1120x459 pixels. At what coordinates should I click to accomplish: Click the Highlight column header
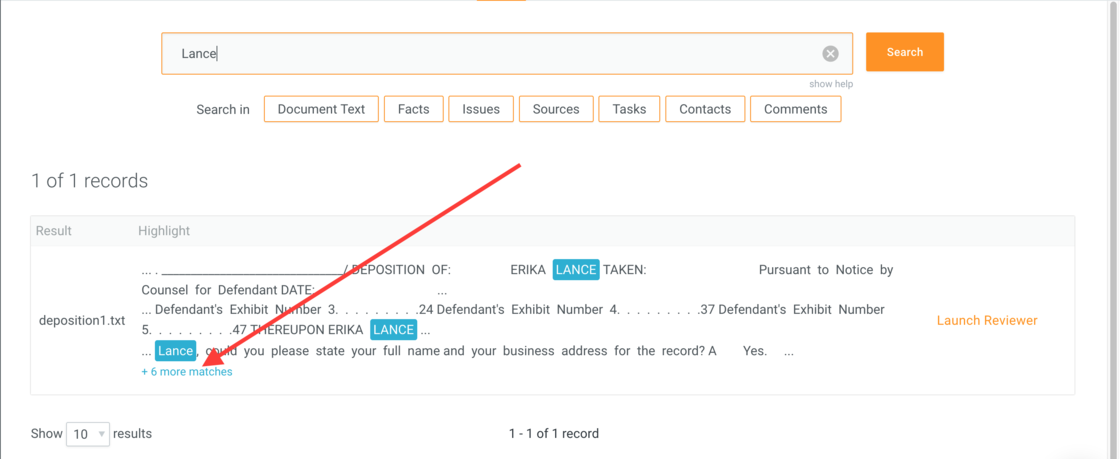(164, 231)
